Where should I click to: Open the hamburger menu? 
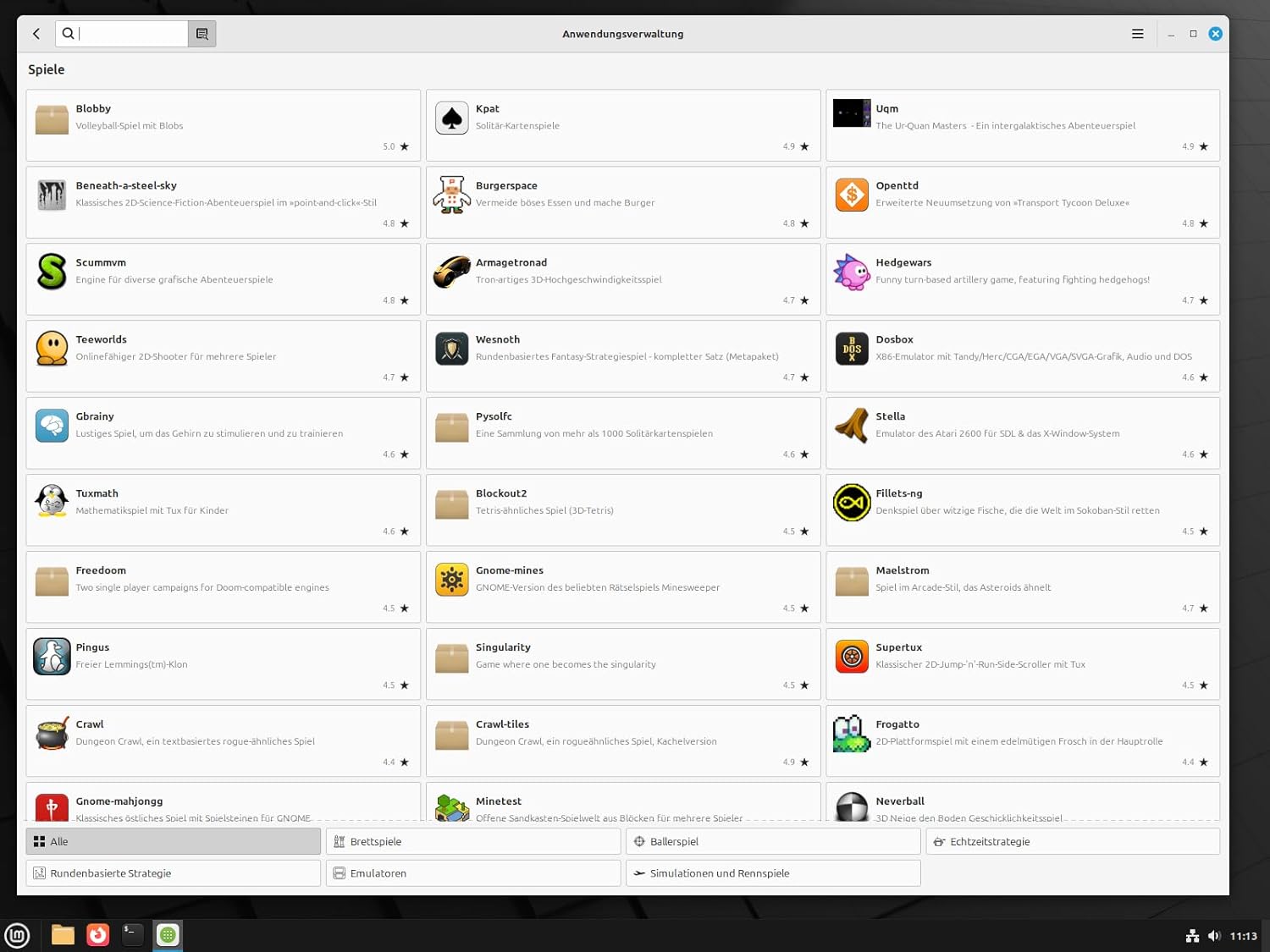click(1137, 34)
